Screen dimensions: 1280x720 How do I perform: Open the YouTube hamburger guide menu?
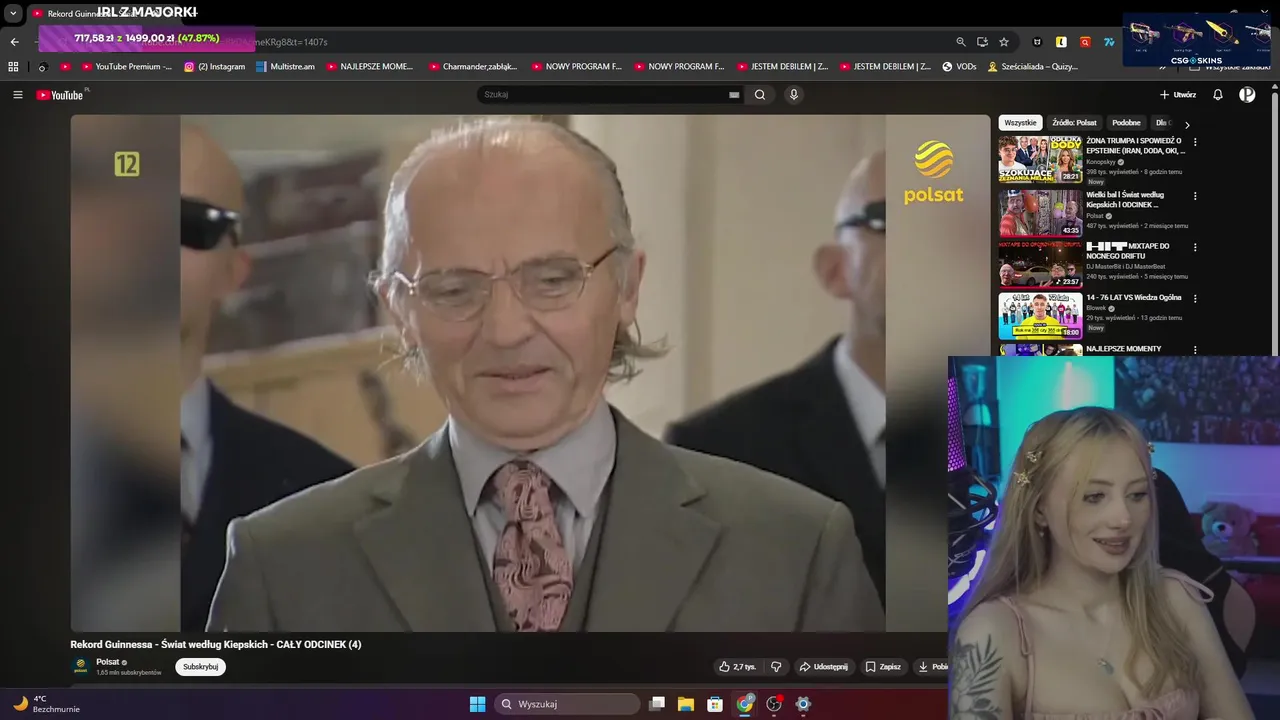(18, 95)
